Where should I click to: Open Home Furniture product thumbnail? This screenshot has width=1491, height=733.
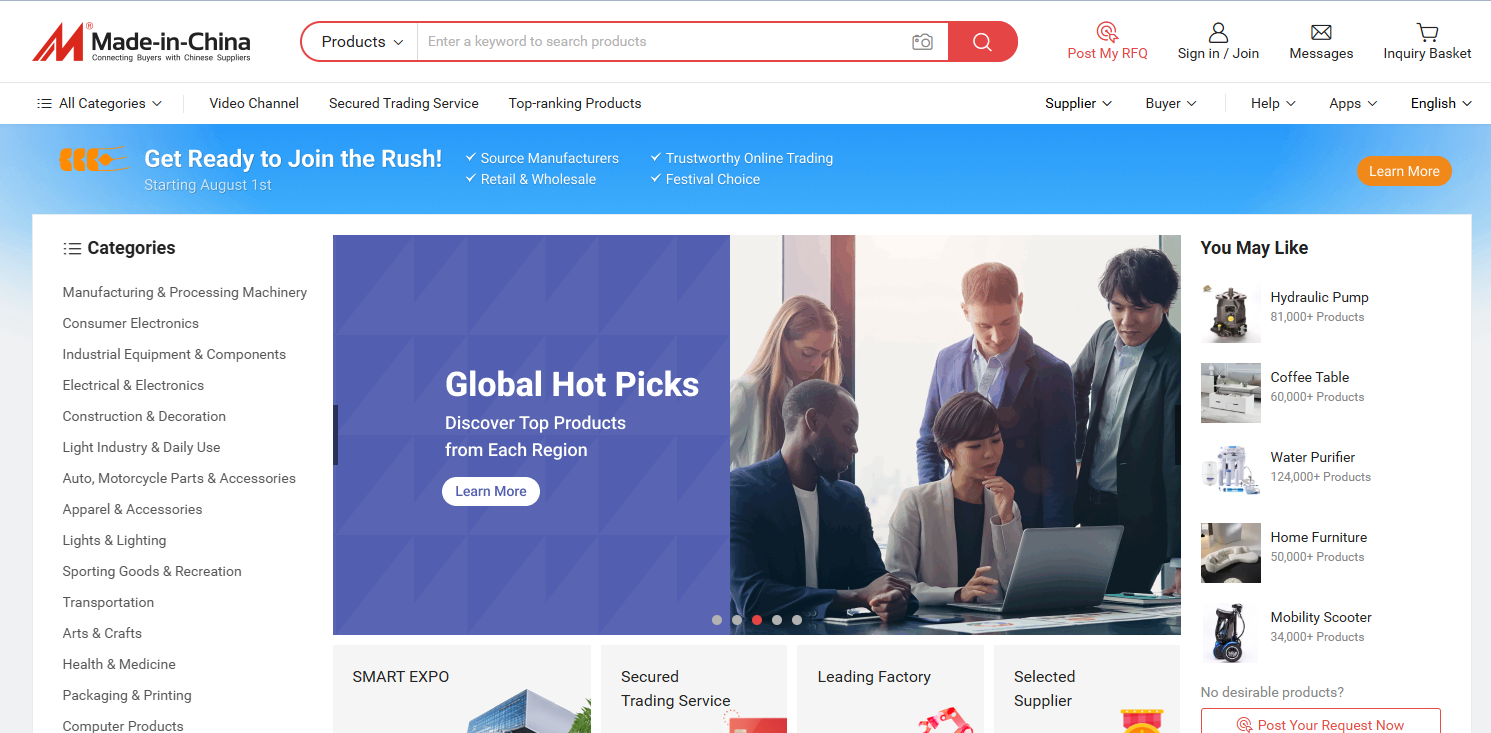[x=1231, y=553]
